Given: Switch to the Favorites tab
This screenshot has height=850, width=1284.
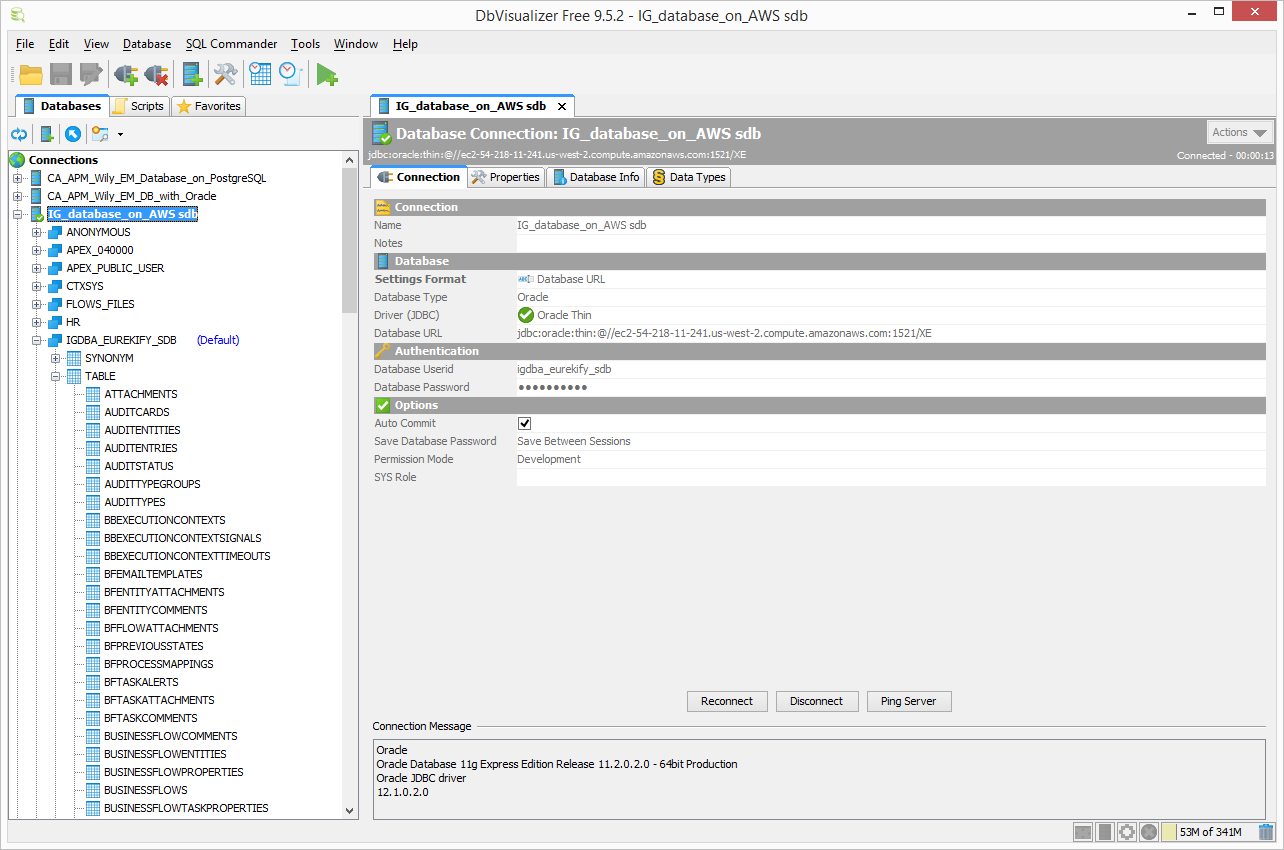Looking at the screenshot, I should 208,106.
